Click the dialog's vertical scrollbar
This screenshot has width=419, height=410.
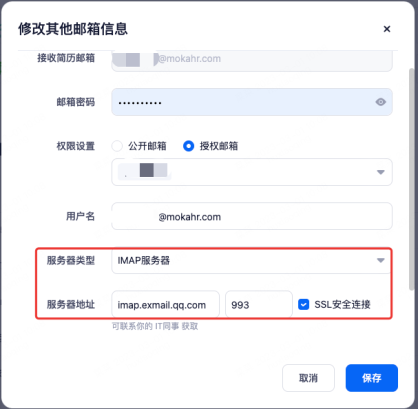pyautogui.click(x=412, y=179)
